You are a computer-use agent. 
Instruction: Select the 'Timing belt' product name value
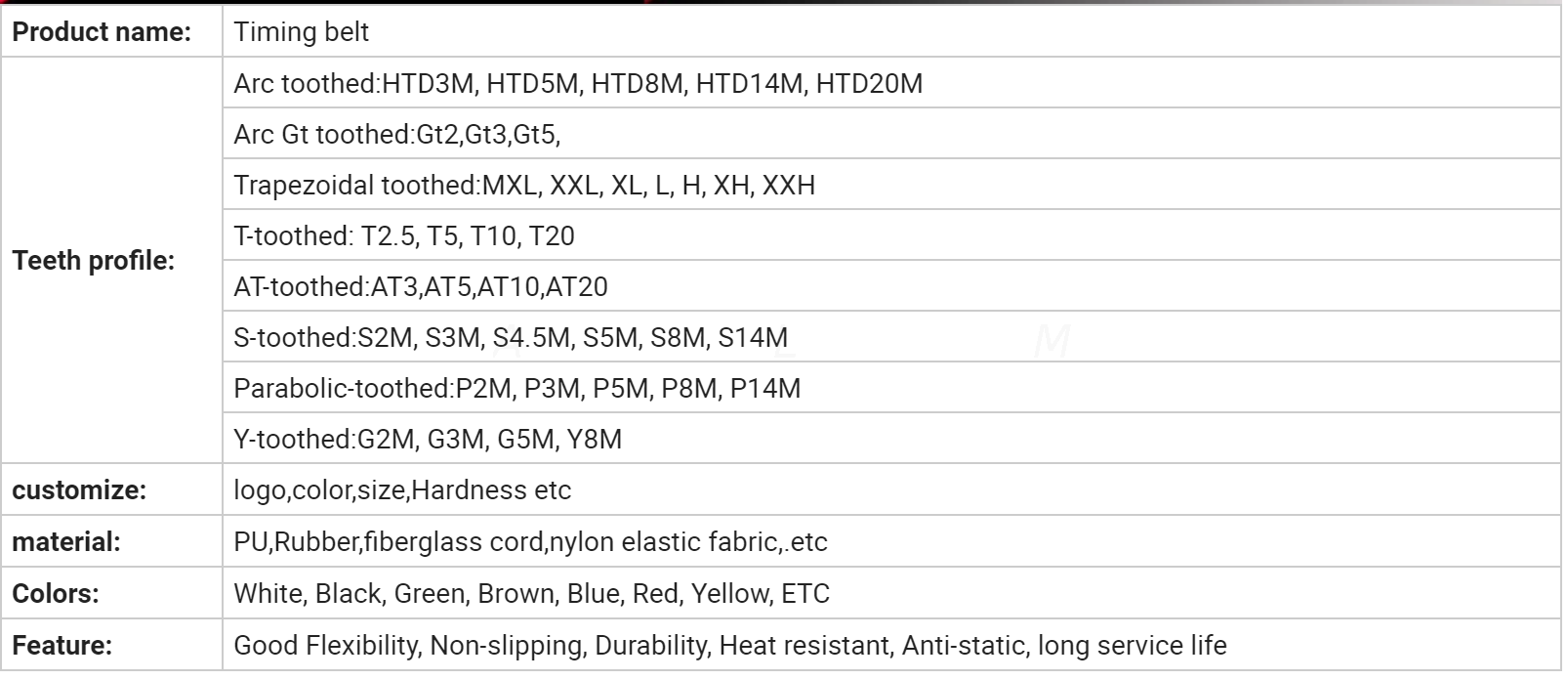pos(302,32)
